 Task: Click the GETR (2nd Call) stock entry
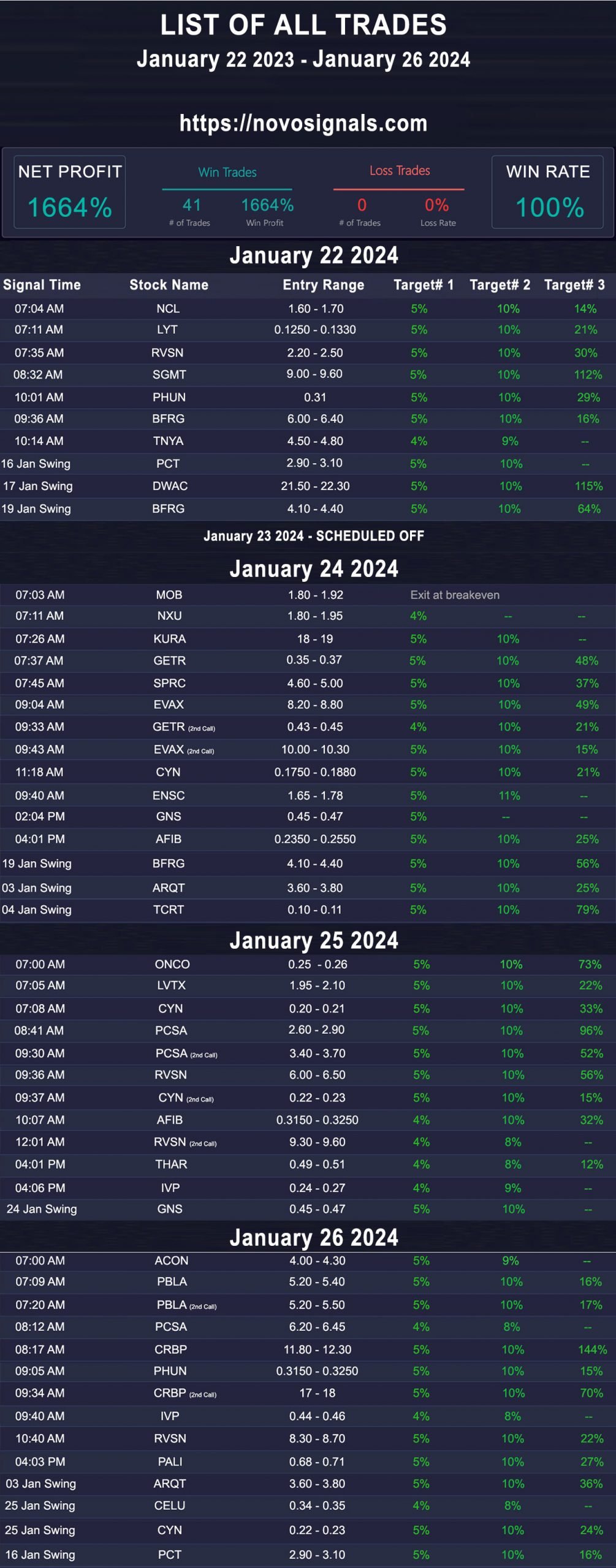point(183,727)
